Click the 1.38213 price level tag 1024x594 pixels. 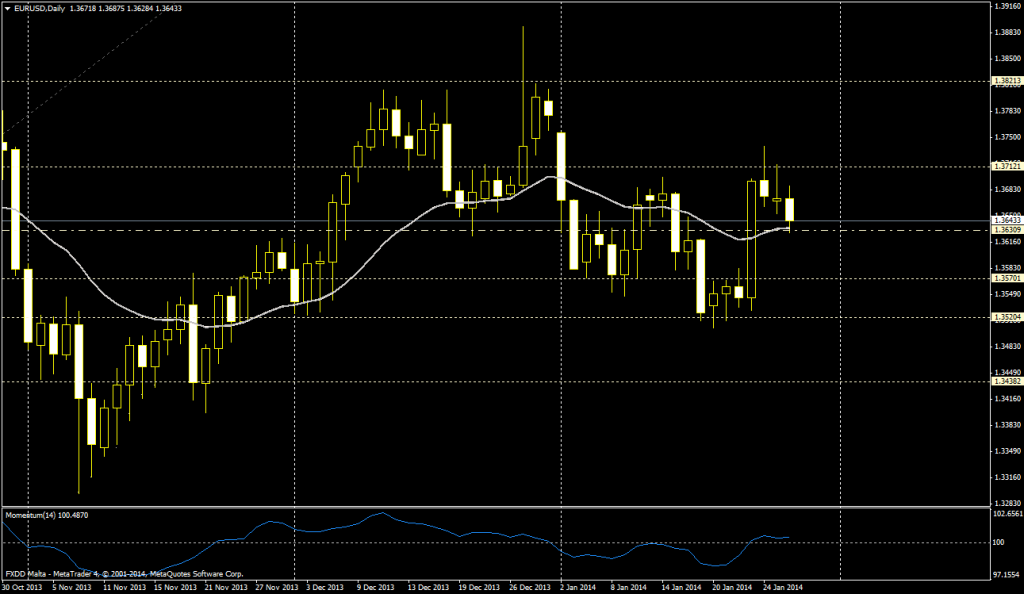(1006, 81)
